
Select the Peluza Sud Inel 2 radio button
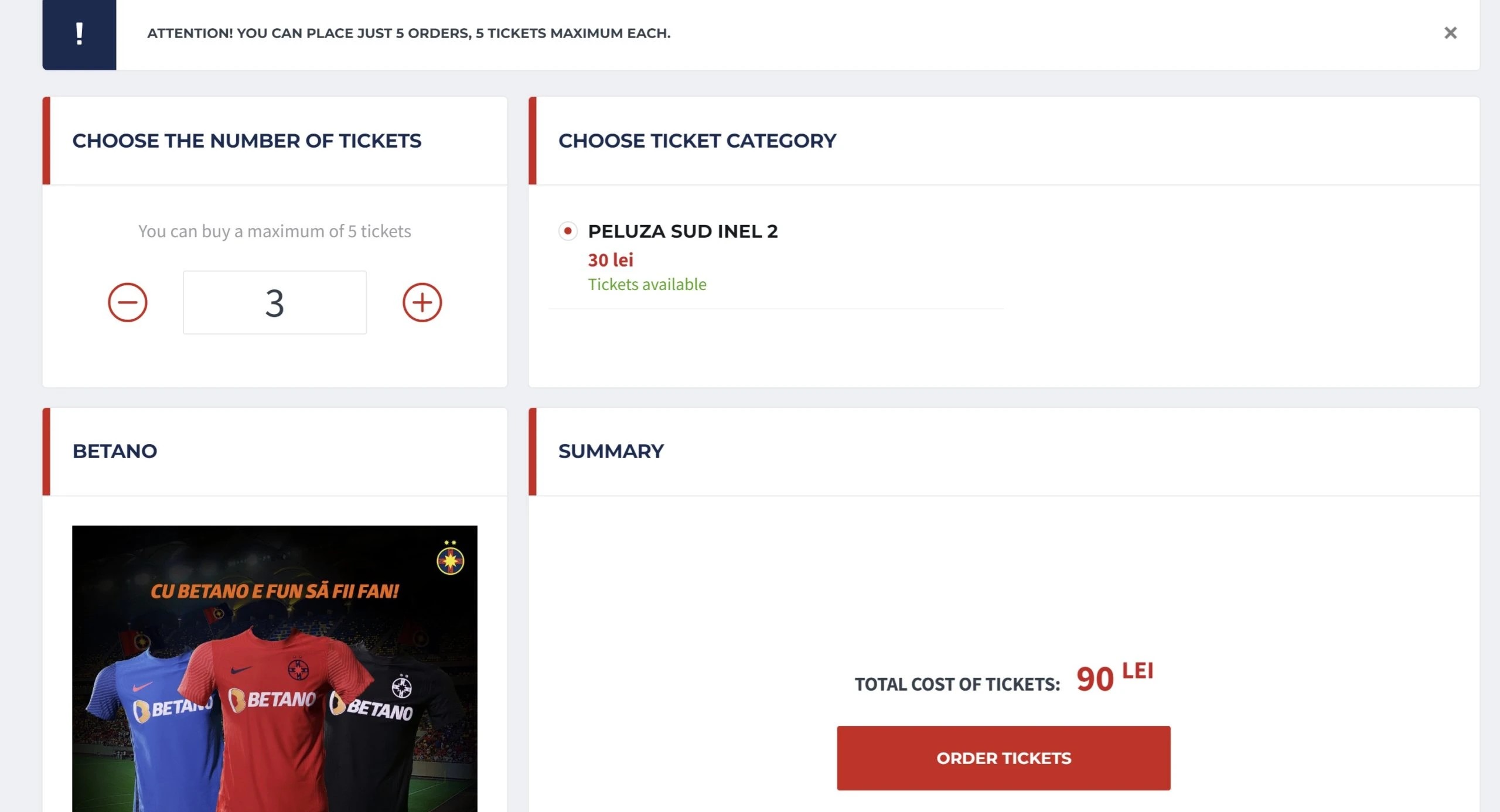click(567, 231)
